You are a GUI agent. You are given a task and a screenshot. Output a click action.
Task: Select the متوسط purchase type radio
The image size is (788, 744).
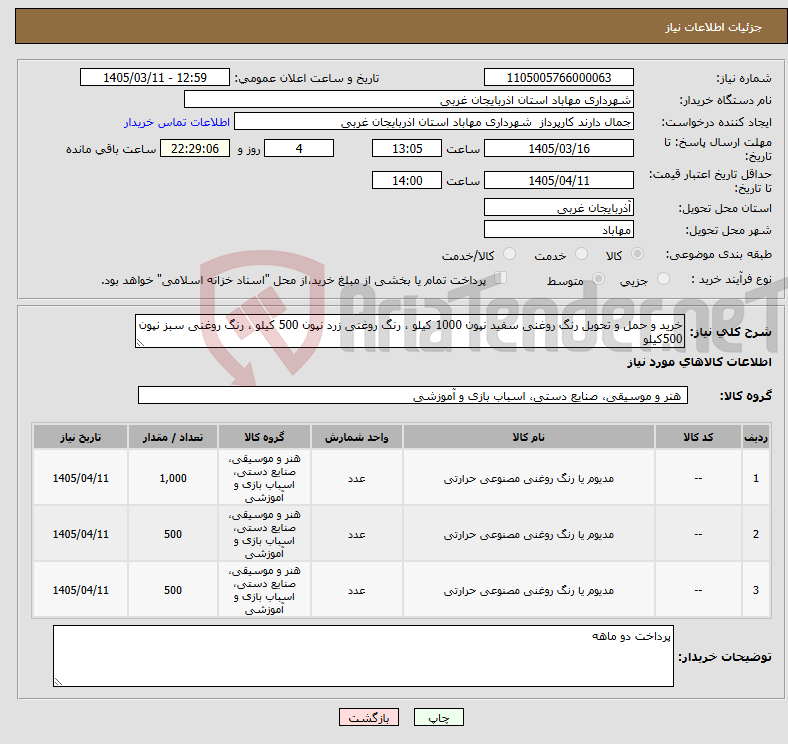pos(598,278)
